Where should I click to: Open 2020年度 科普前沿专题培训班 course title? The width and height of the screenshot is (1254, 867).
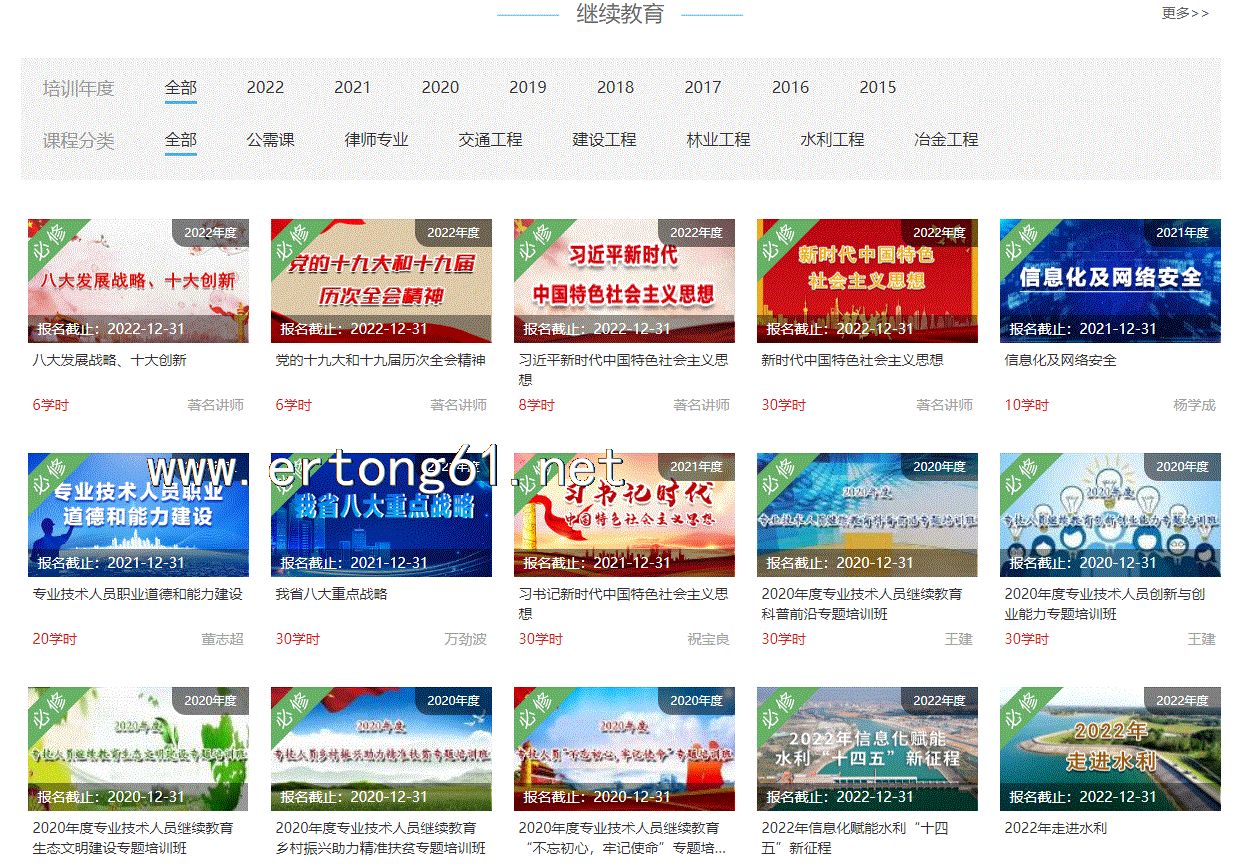[x=861, y=604]
